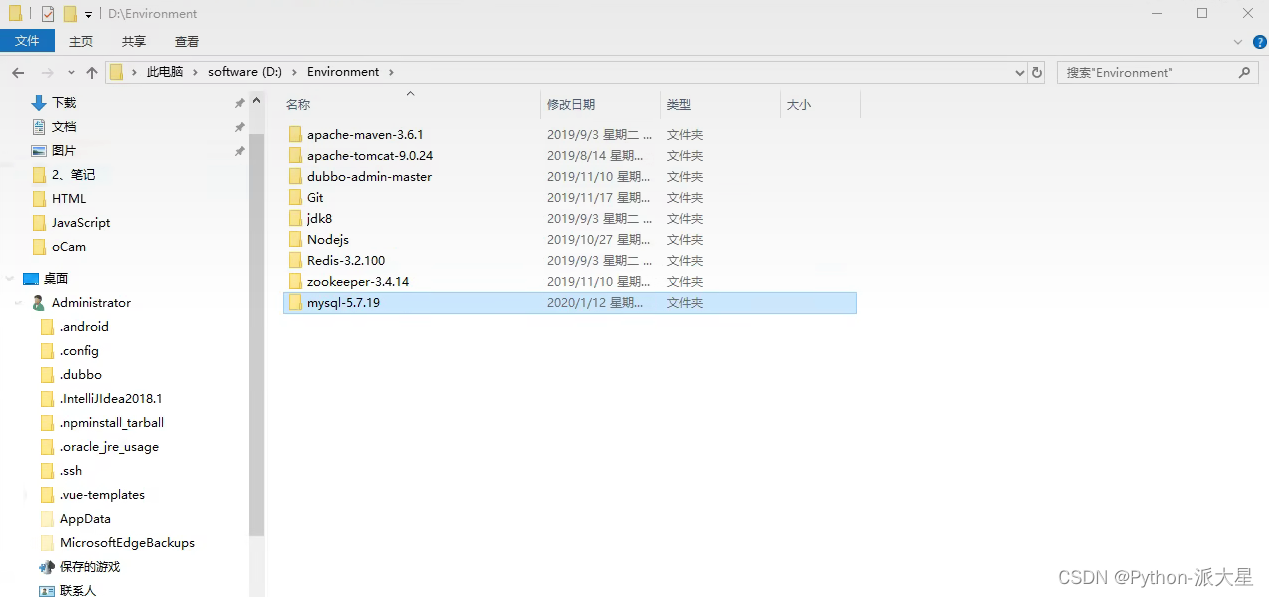
Task: Expand chevron after Environment breadcrumb
Action: [x=391, y=72]
